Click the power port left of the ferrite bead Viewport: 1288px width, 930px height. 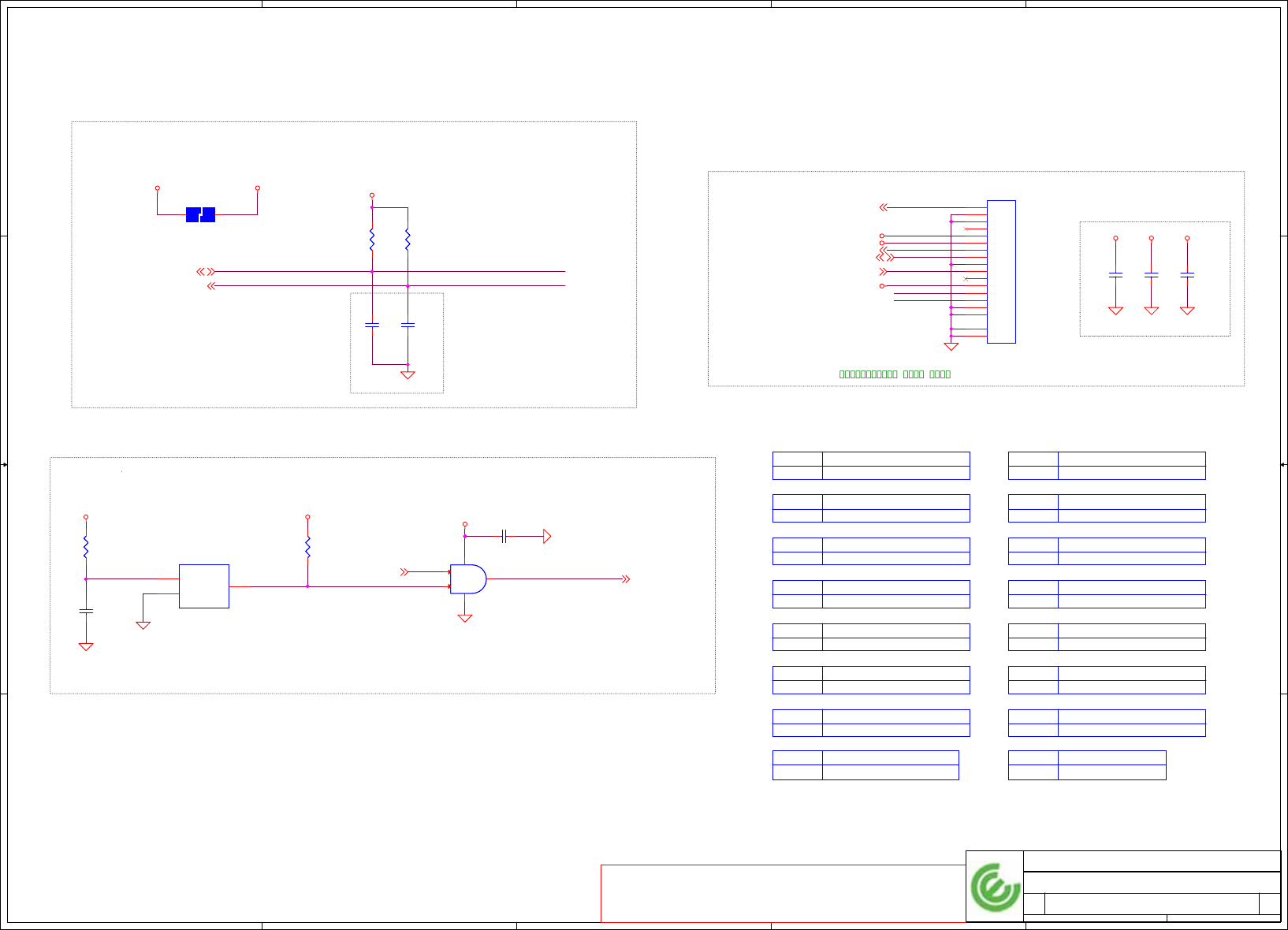(158, 188)
